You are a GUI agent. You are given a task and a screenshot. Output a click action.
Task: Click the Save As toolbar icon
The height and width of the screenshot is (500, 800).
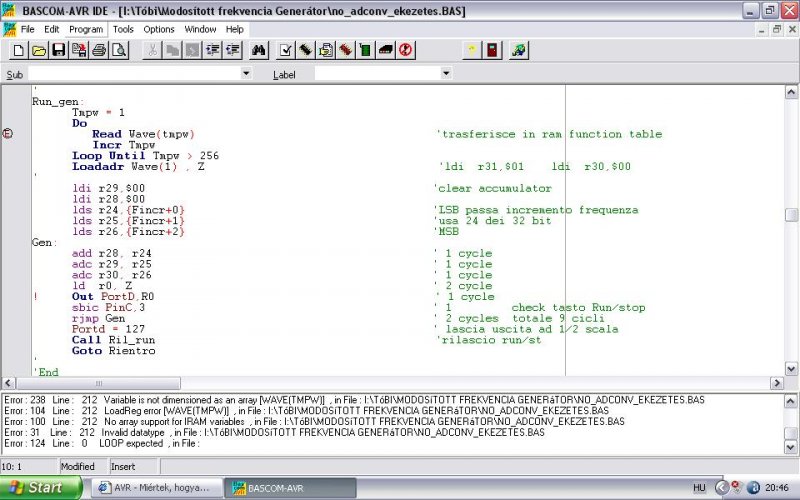(79, 50)
